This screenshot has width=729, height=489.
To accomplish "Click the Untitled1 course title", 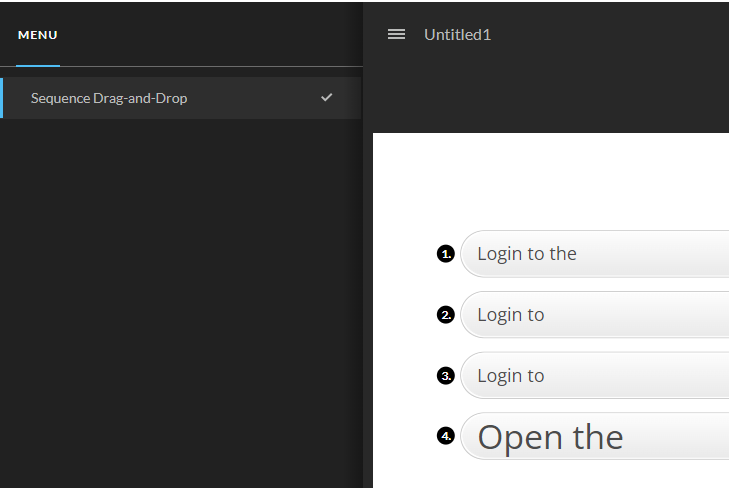I will click(457, 35).
